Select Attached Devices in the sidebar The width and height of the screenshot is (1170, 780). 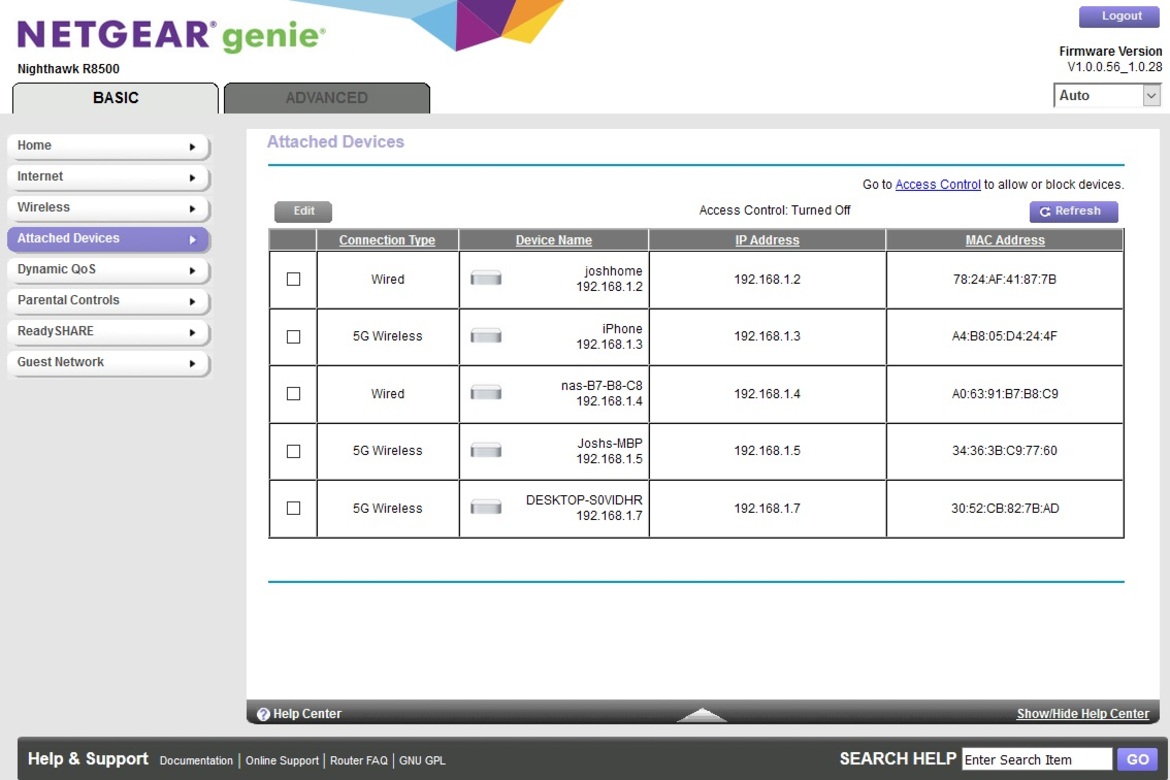109,239
